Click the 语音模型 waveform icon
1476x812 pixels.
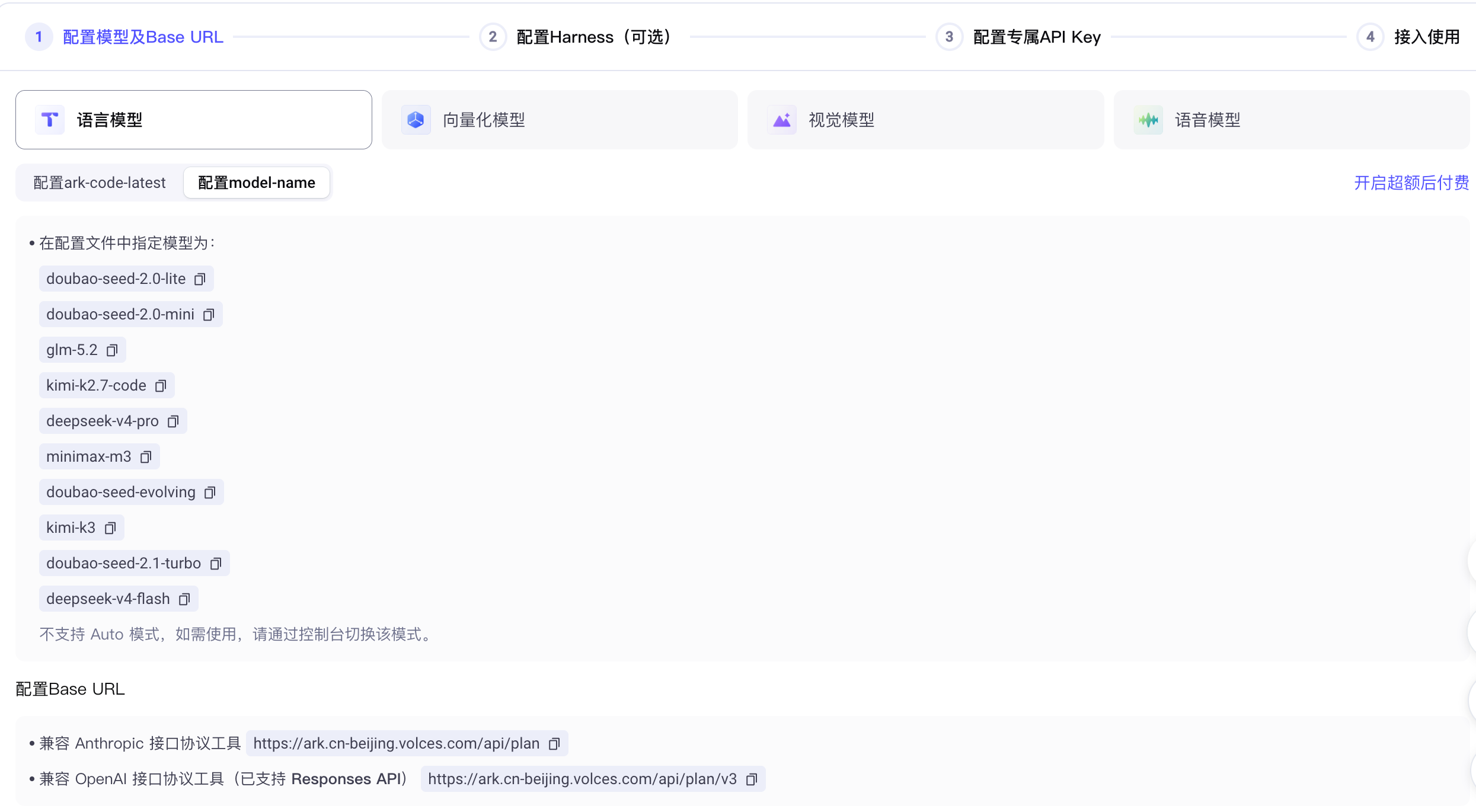(x=1148, y=120)
